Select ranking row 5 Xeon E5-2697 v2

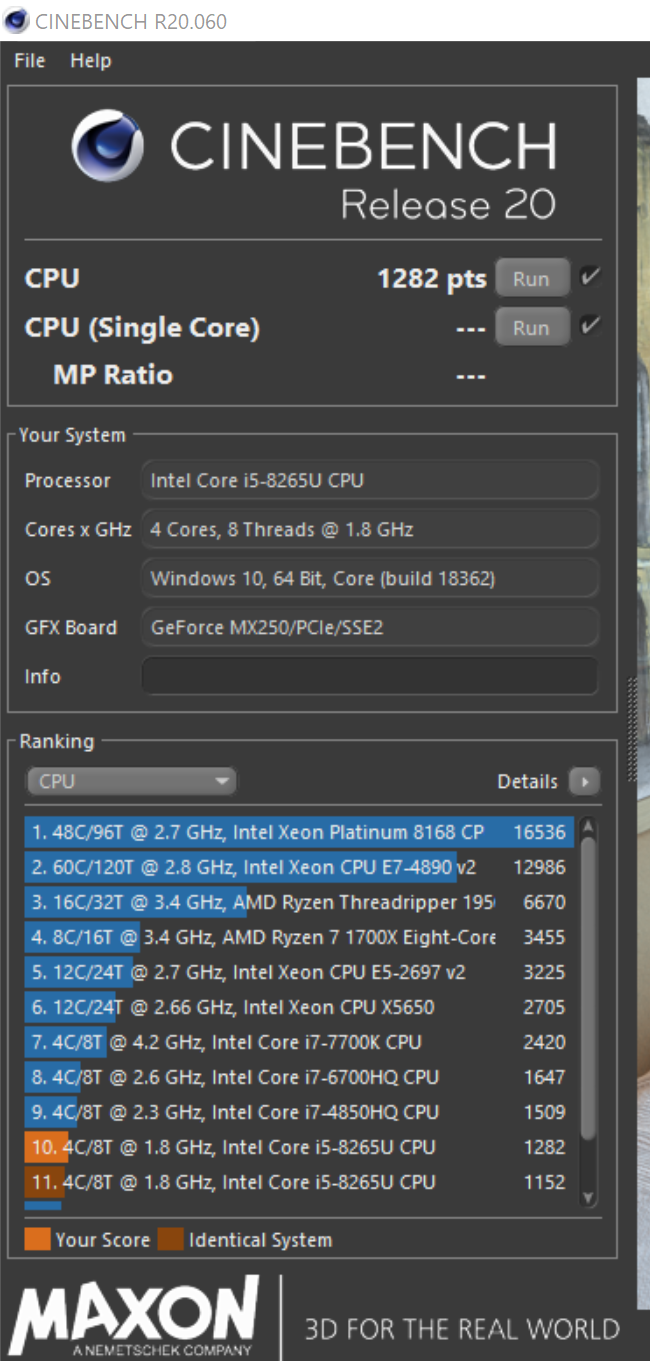[300, 972]
